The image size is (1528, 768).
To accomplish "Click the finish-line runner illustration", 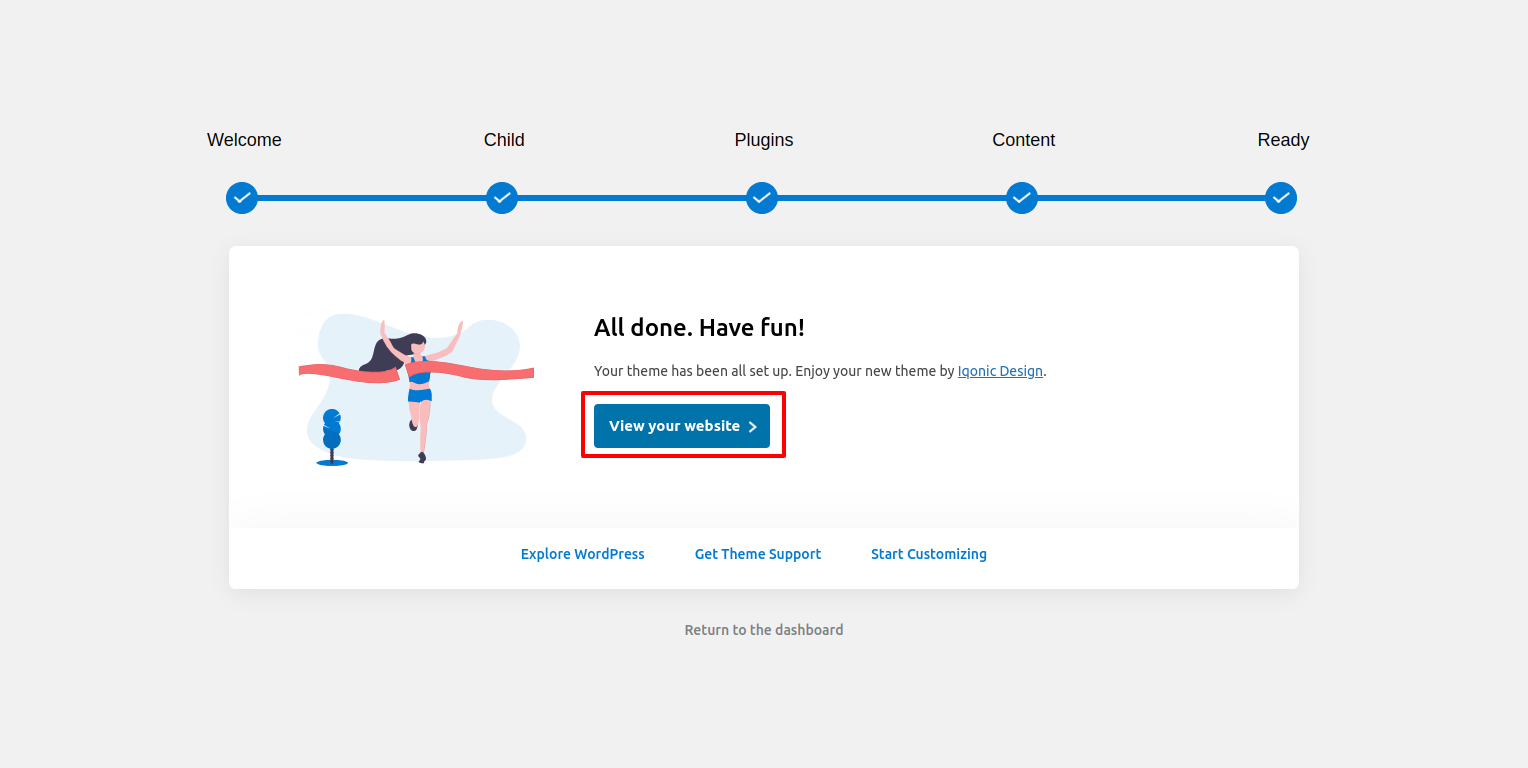I will (416, 389).
